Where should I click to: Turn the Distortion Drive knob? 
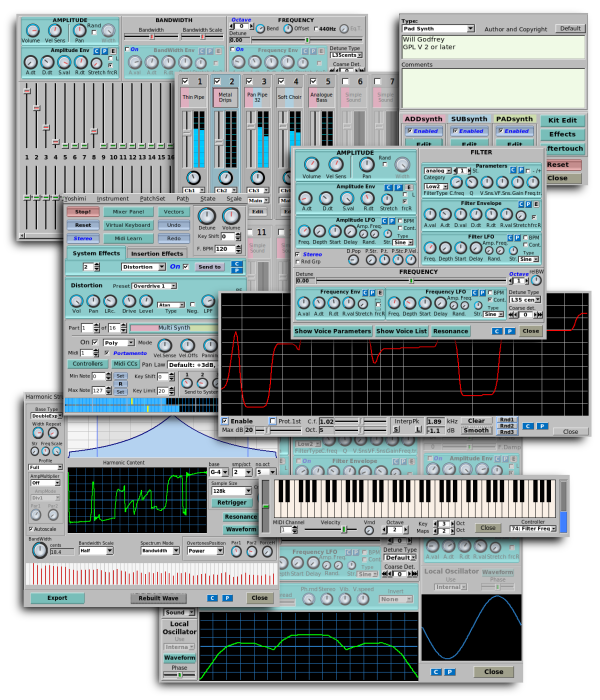[x=129, y=301]
